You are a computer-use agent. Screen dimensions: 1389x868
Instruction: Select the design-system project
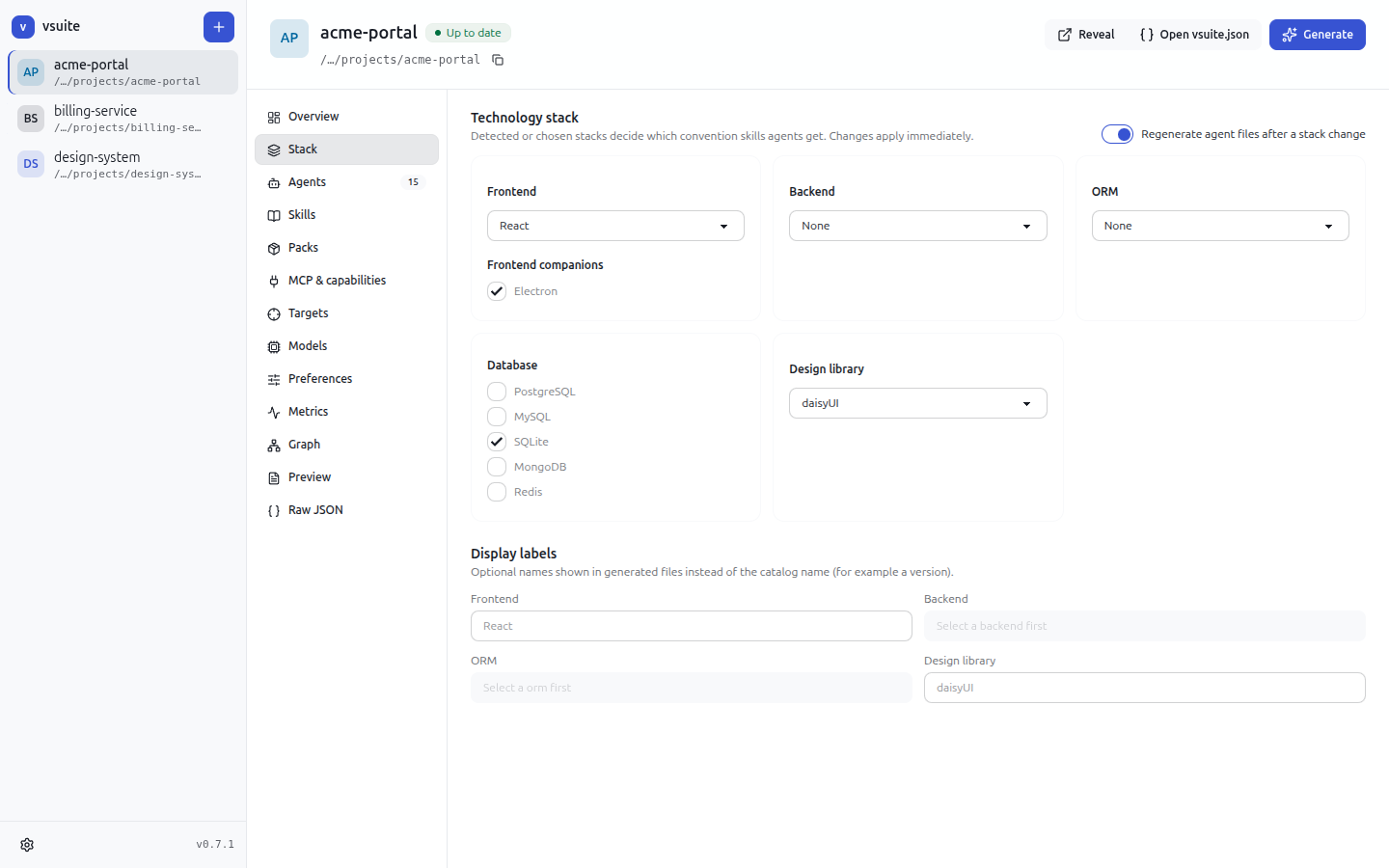coord(123,165)
